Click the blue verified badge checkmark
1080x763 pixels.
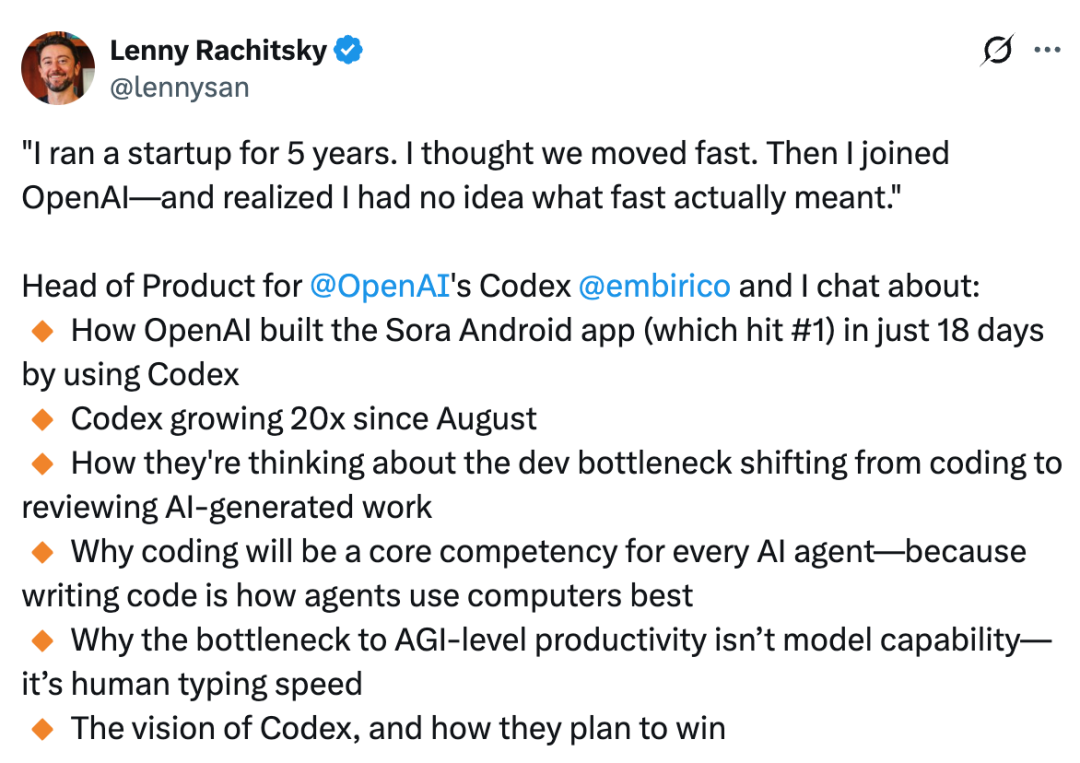(x=348, y=50)
